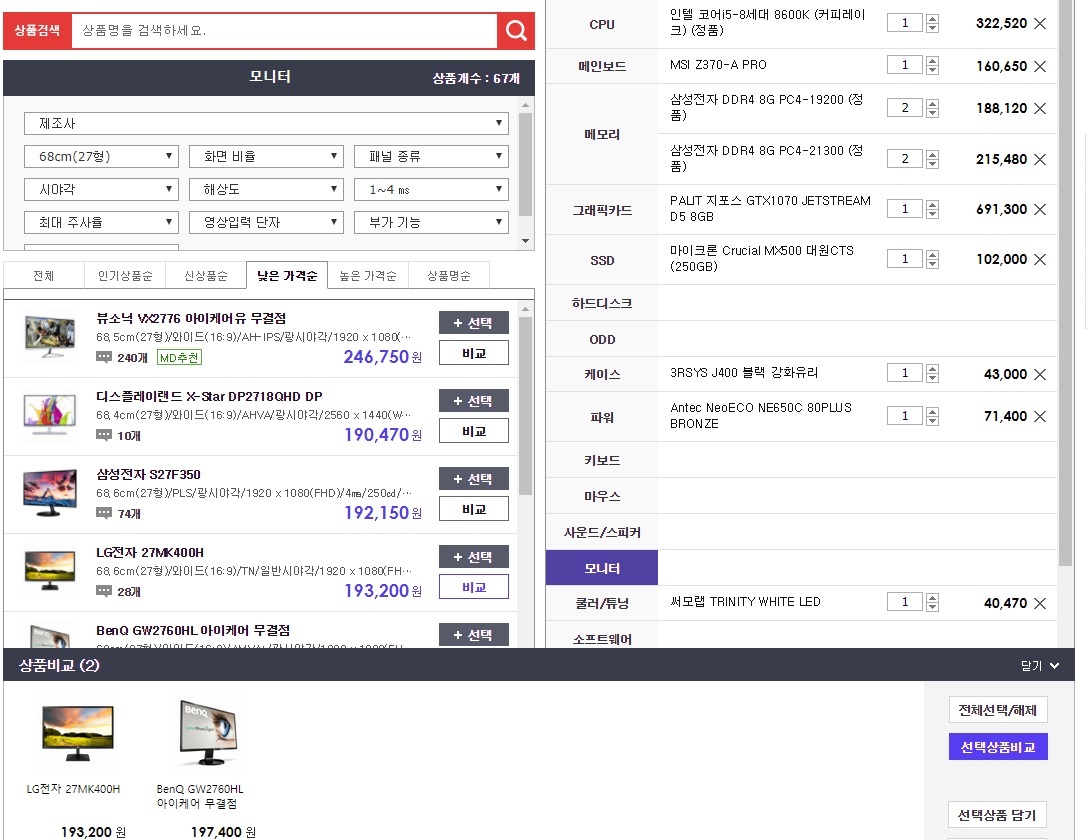Screen dimensions: 1087x840
Task: Remove MSI Z370-A PRO with X icon
Action: (1040, 67)
